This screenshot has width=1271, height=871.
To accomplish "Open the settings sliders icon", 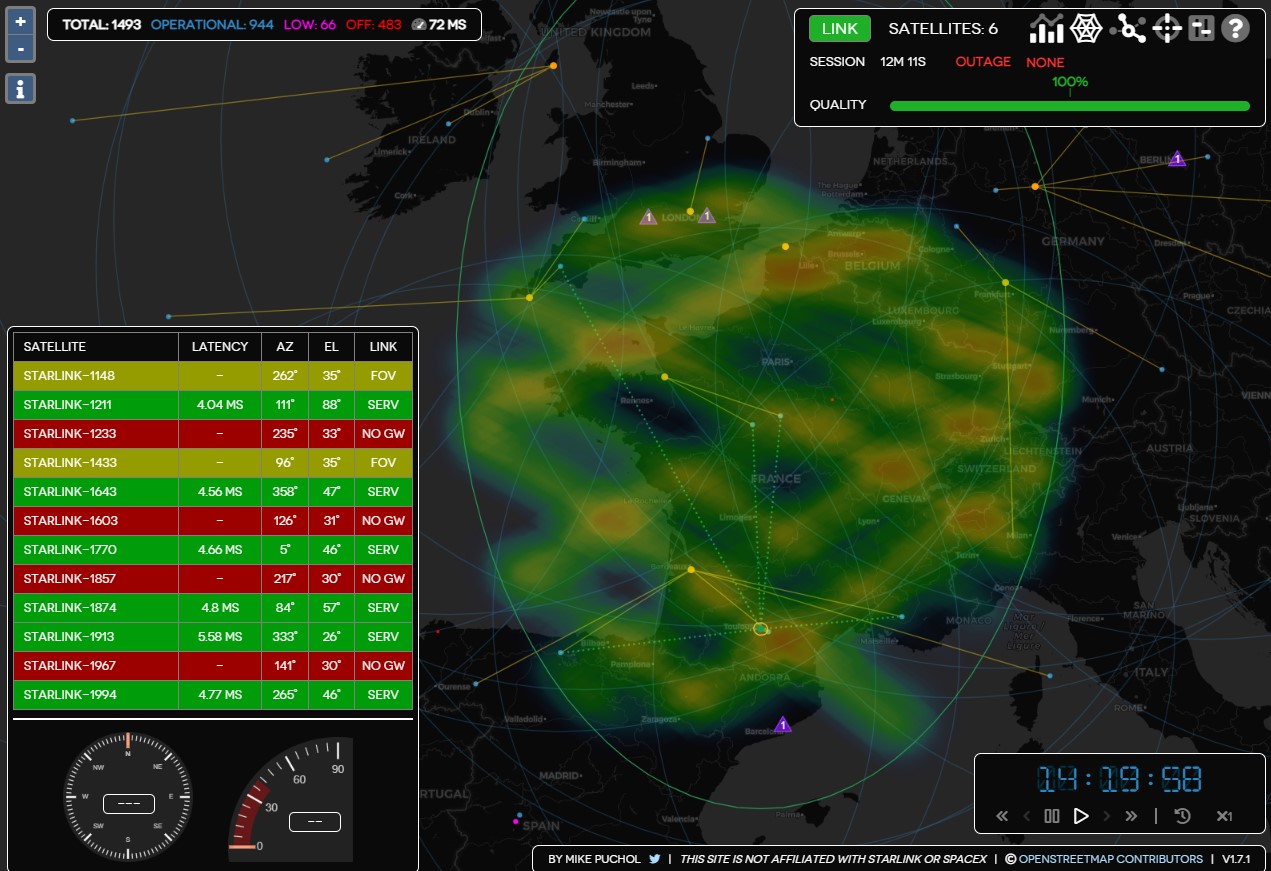I will 1201,29.
